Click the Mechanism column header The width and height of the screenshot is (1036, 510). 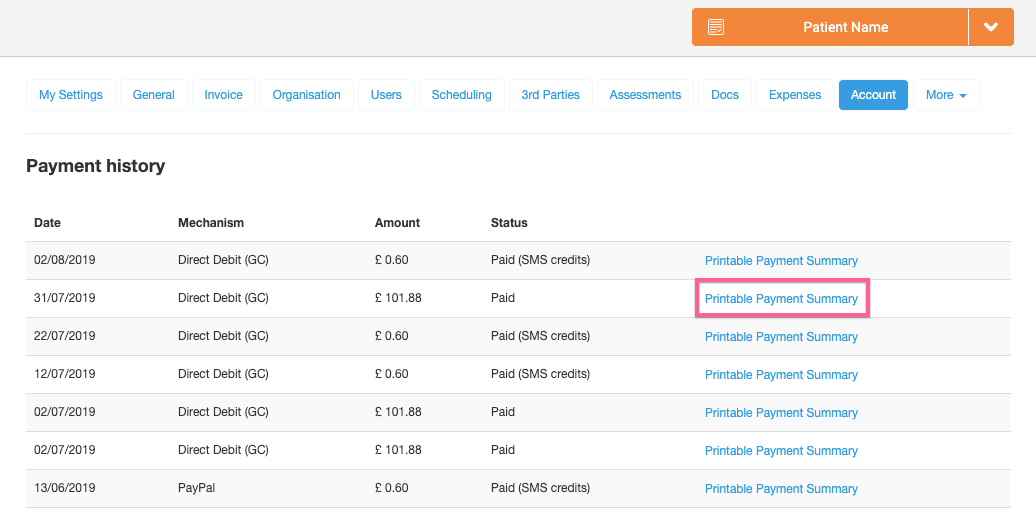(x=211, y=223)
